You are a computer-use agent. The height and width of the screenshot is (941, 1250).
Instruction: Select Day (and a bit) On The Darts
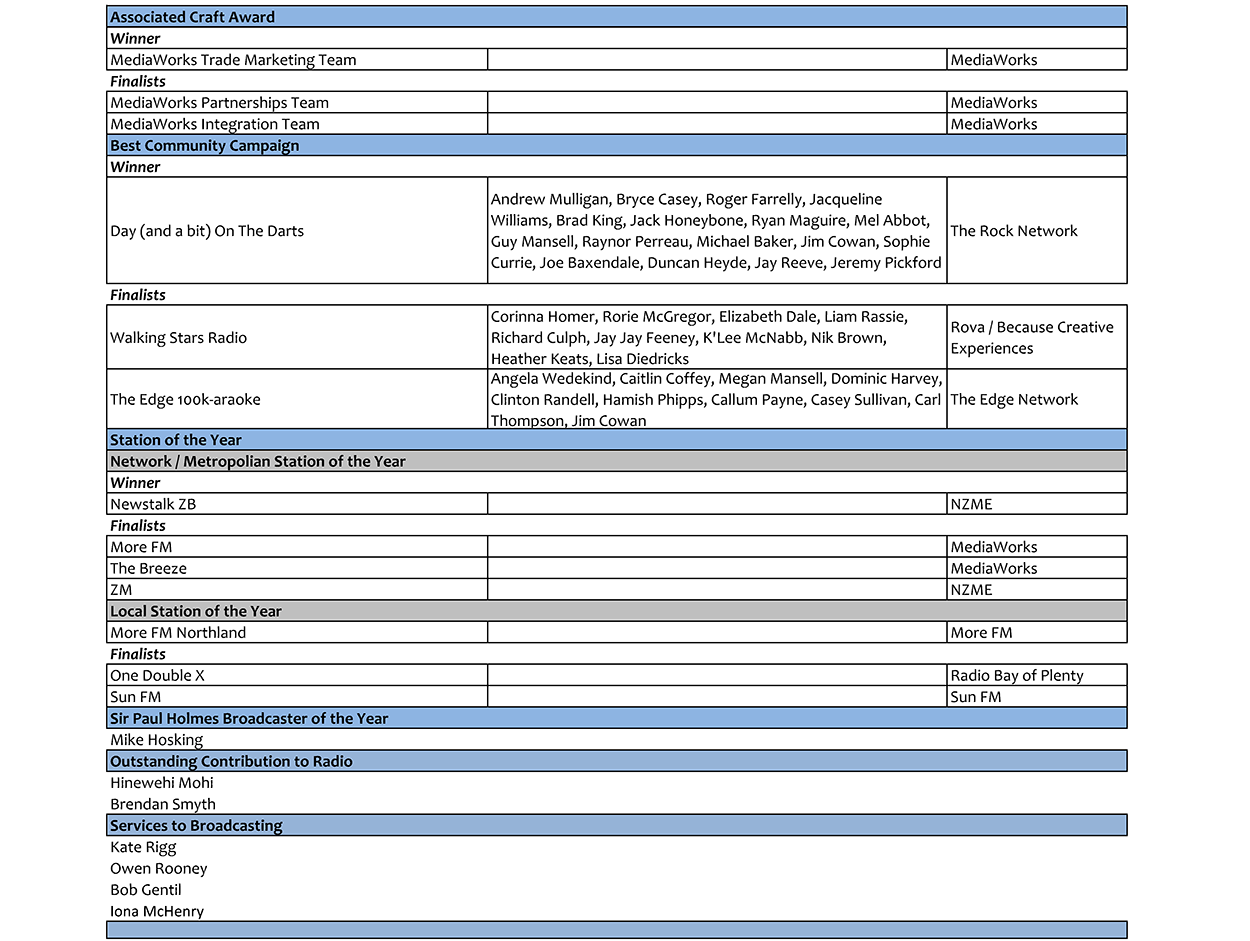(x=297, y=231)
